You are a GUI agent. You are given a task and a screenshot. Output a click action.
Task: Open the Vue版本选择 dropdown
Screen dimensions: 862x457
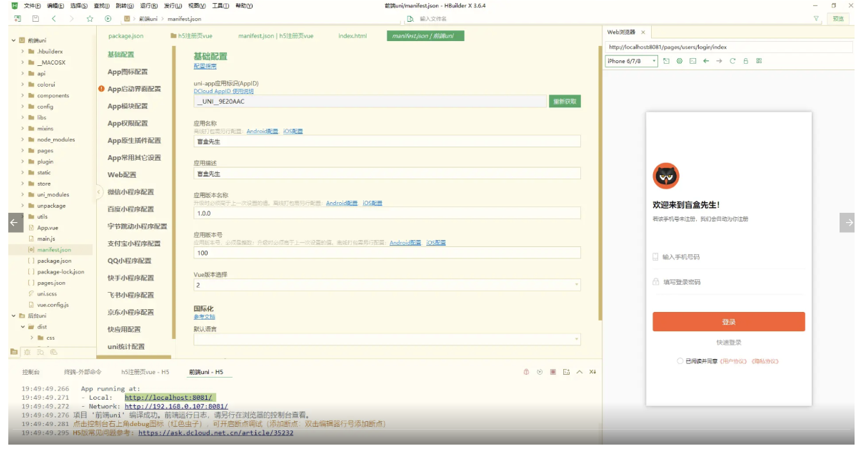[386, 285]
